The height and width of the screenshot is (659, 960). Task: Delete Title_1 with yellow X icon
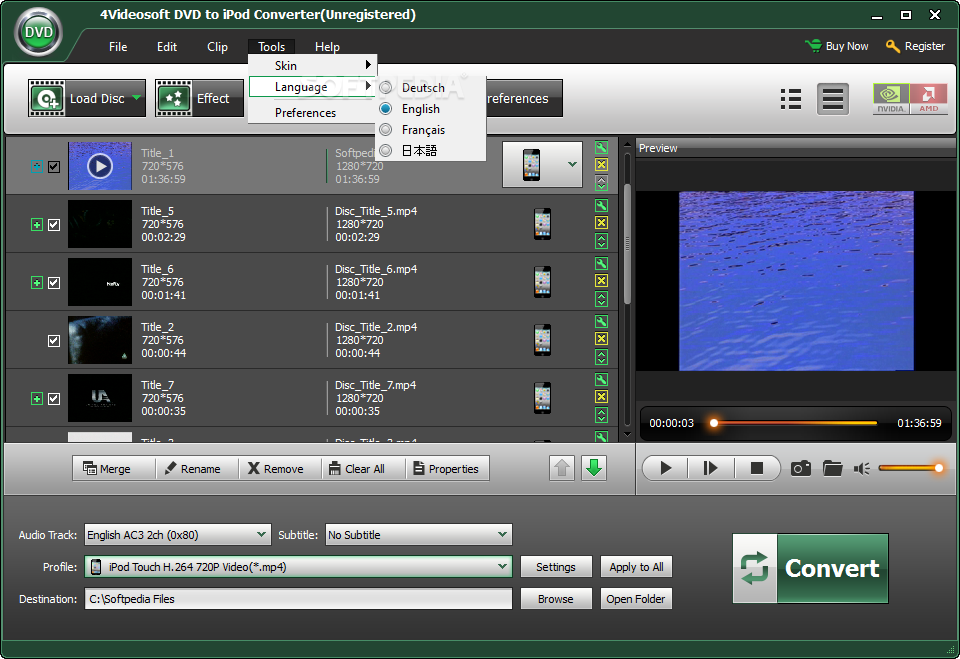[601, 165]
